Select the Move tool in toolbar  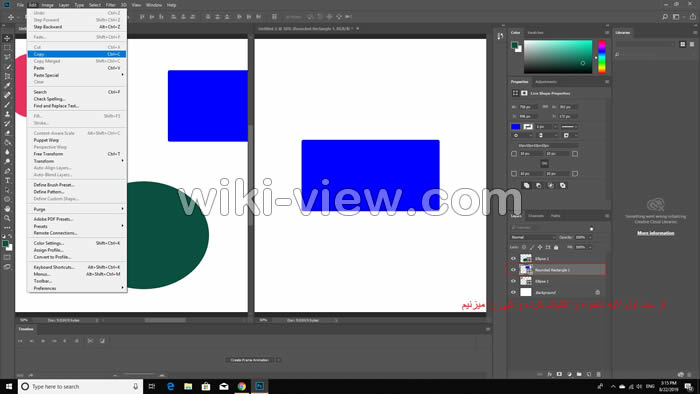(x=7, y=38)
